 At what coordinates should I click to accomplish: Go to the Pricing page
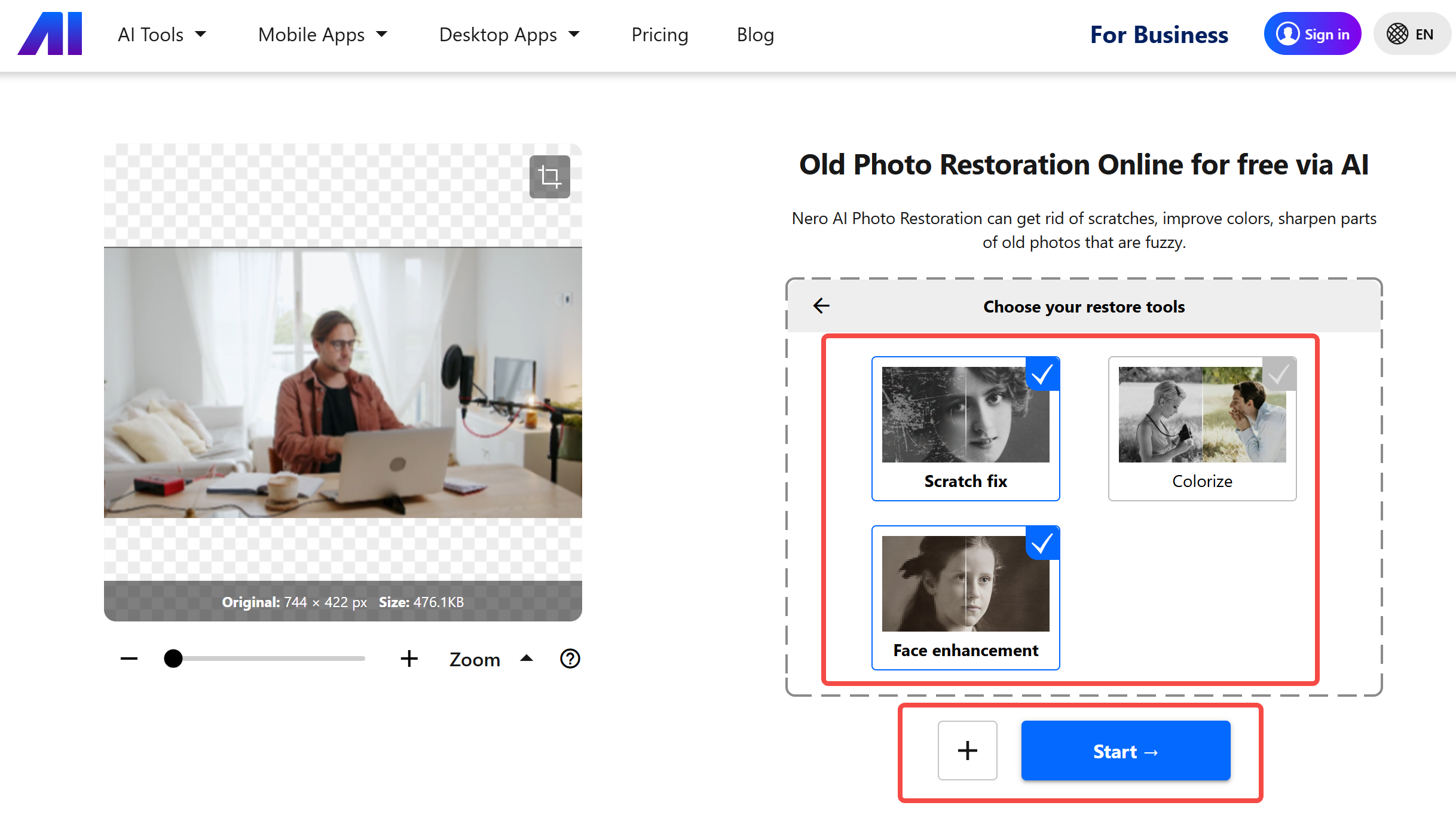[659, 35]
